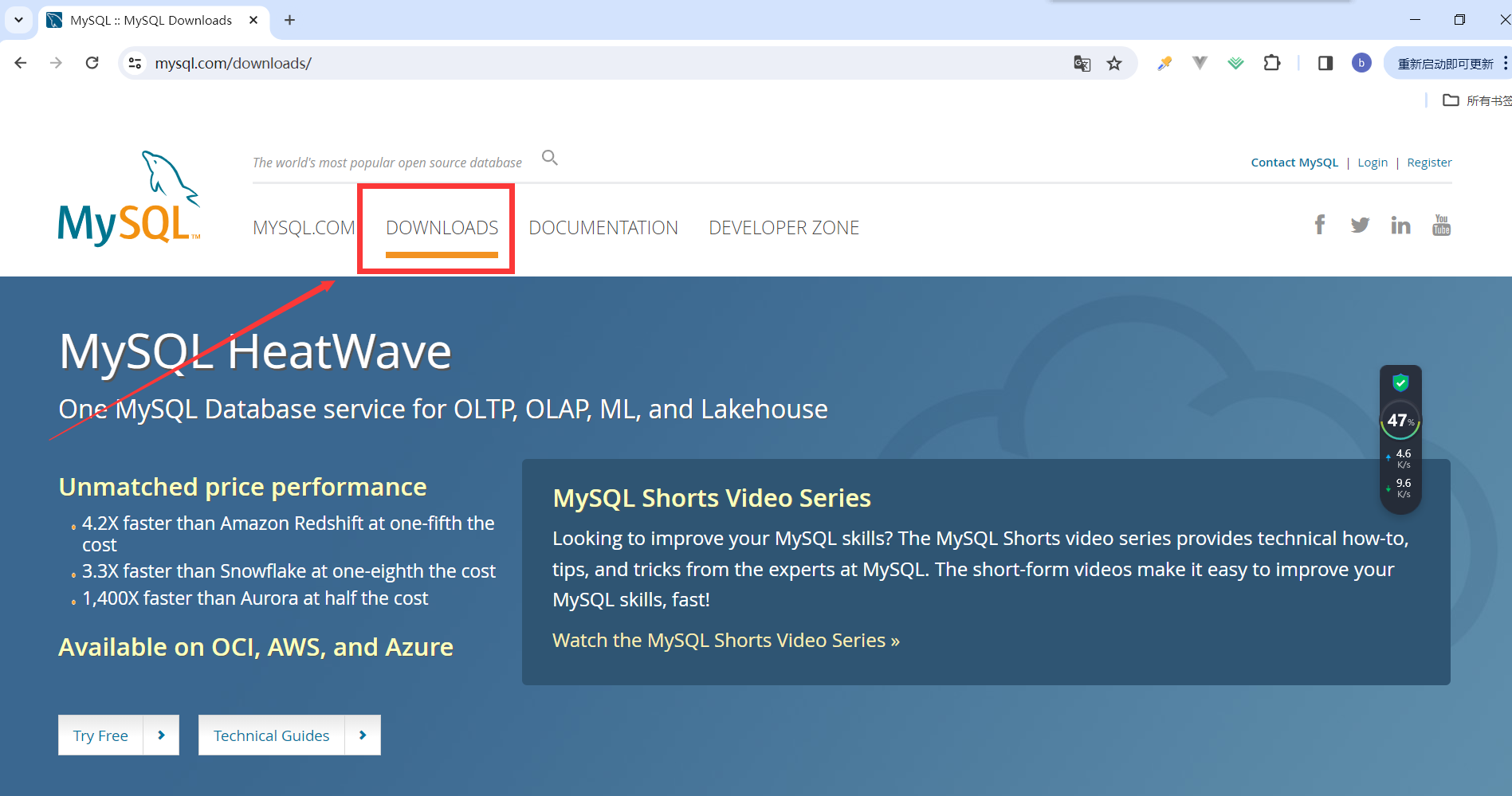The height and width of the screenshot is (796, 1512).
Task: Open the extensions puzzle icon
Action: 1272,62
